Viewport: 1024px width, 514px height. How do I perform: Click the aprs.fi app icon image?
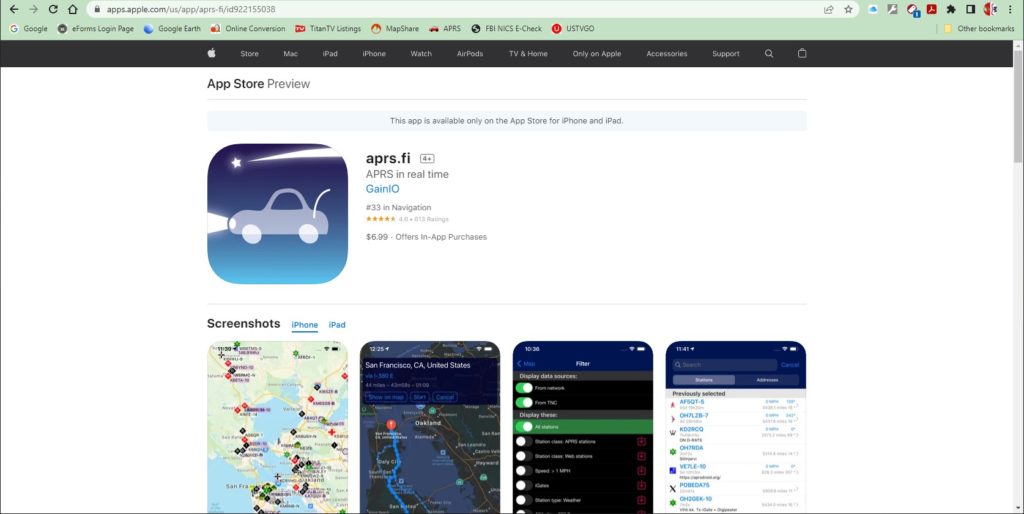click(x=278, y=214)
